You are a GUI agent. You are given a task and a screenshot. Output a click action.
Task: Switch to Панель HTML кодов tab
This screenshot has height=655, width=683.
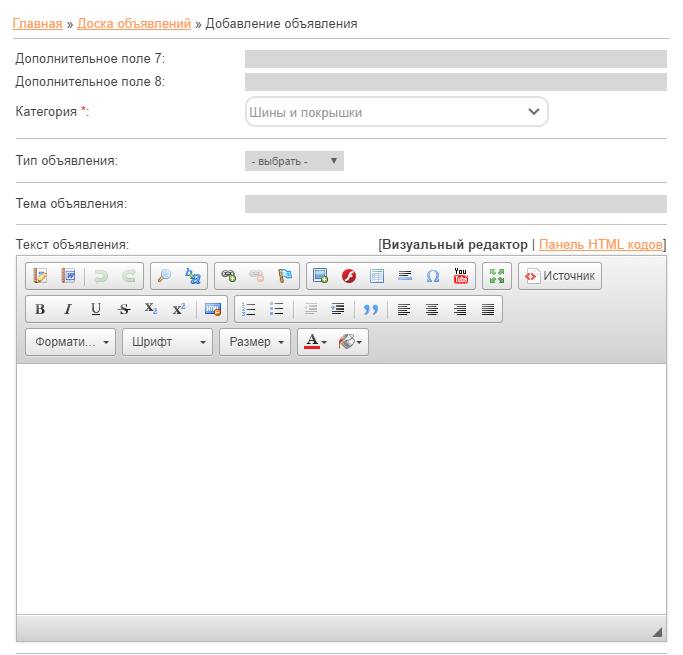pos(600,244)
